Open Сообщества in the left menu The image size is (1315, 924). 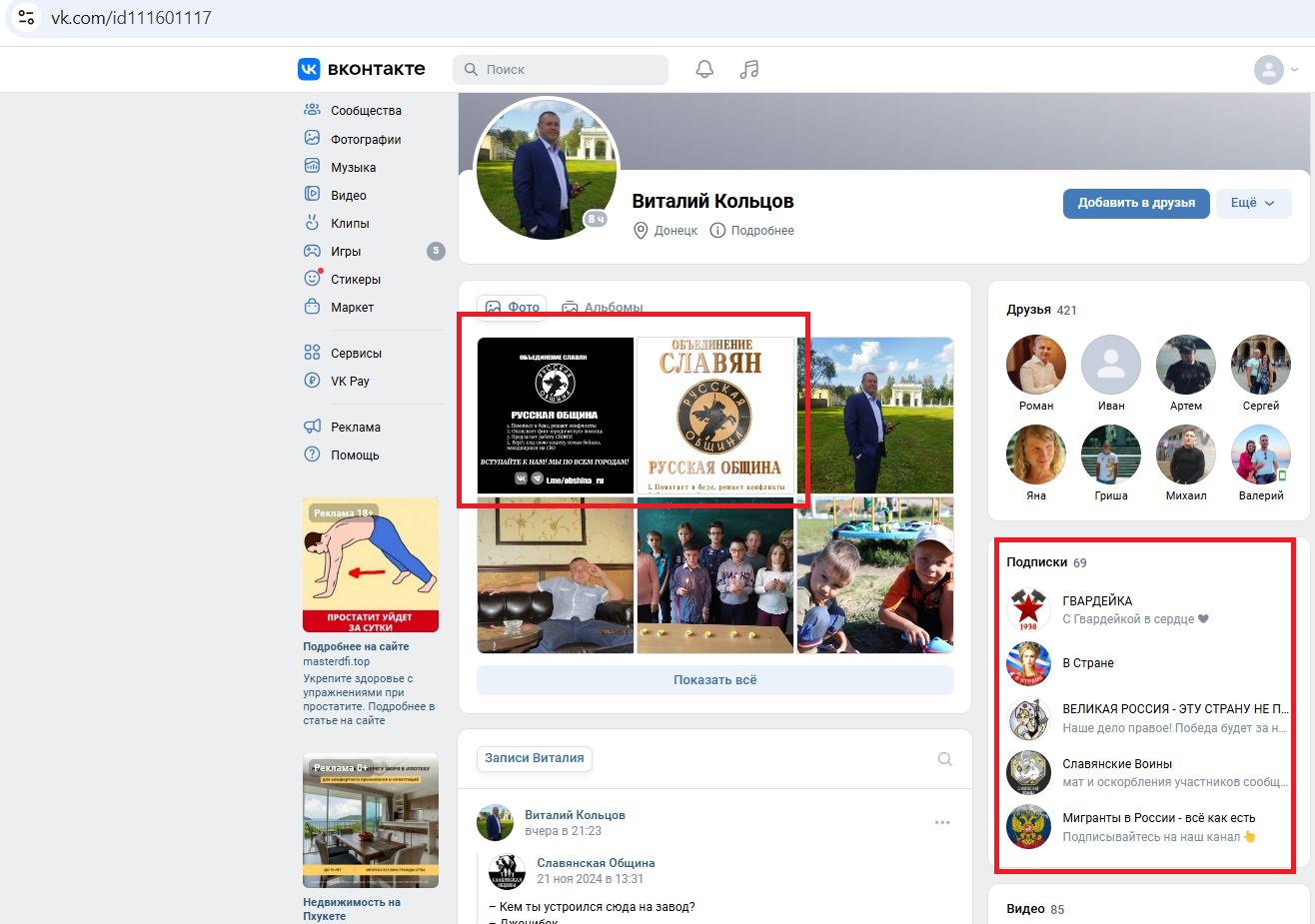[x=366, y=111]
